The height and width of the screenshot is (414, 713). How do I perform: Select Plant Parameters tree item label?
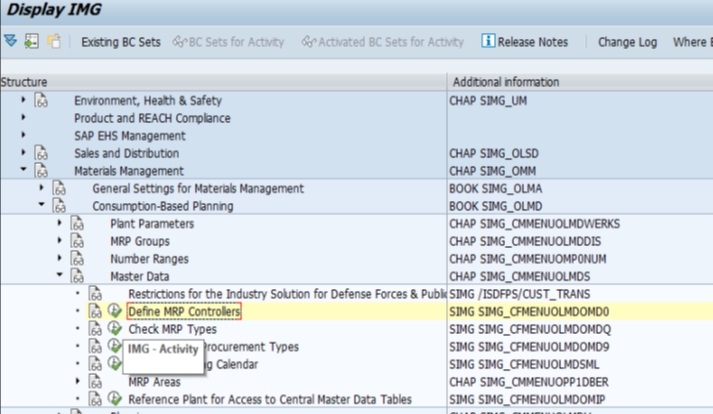(x=152, y=223)
